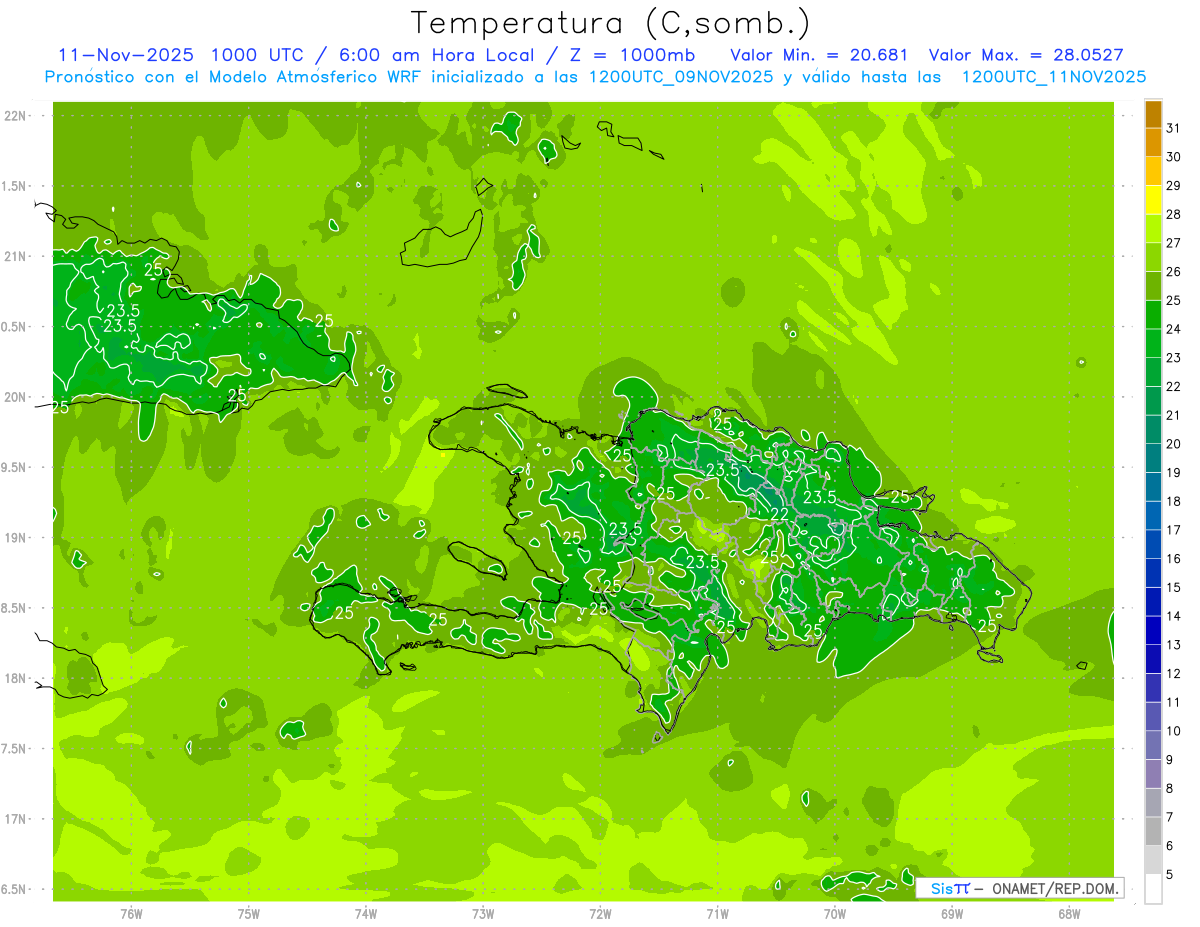
Task: Click the "ONAMET/REP.DOM." credit label
Action: tap(1055, 888)
